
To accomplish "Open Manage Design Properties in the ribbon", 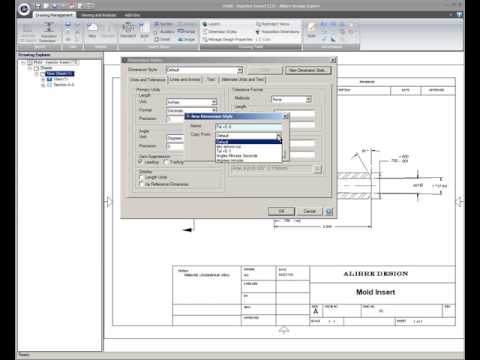I will pos(228,39).
